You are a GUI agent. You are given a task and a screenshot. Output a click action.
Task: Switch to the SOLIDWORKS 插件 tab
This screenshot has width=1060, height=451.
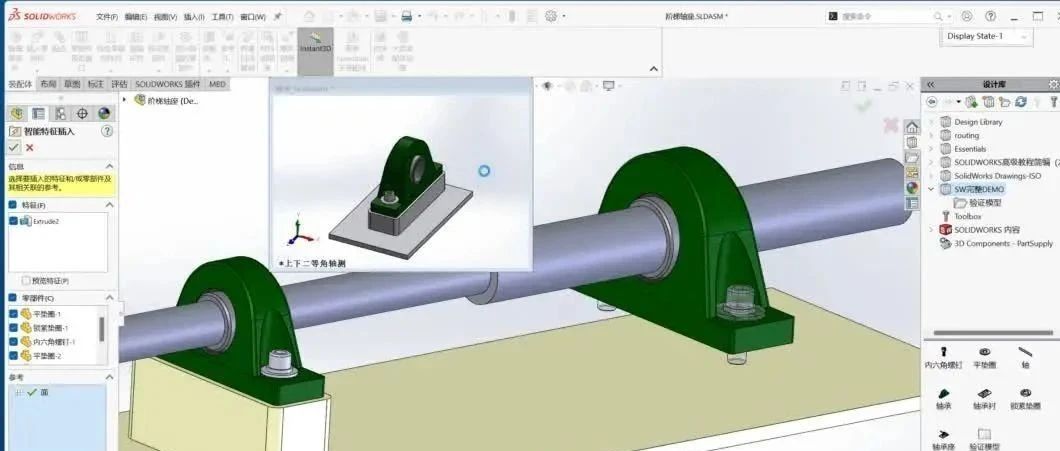pyautogui.click(x=168, y=84)
